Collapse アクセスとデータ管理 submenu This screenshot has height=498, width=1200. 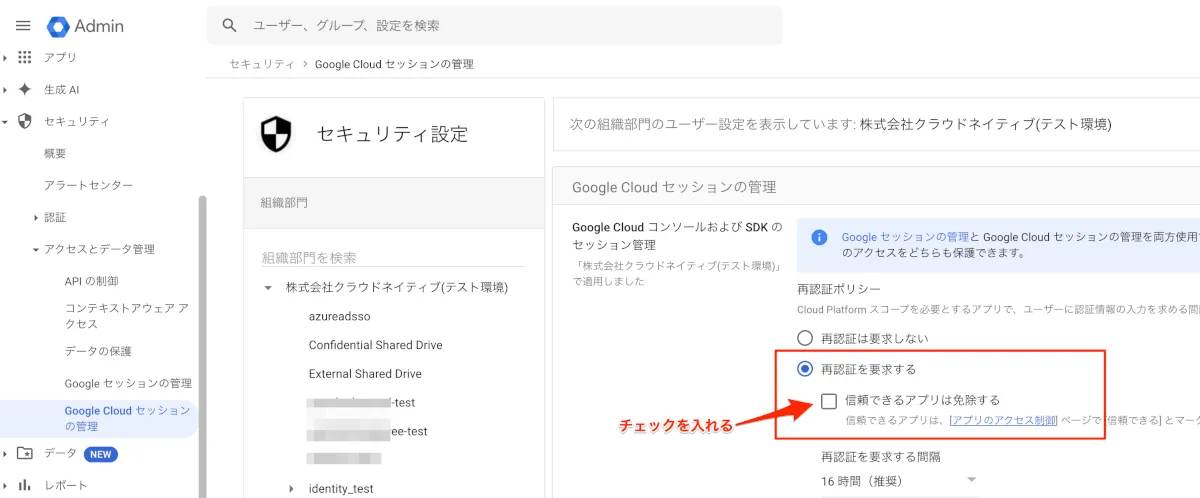(x=36, y=249)
